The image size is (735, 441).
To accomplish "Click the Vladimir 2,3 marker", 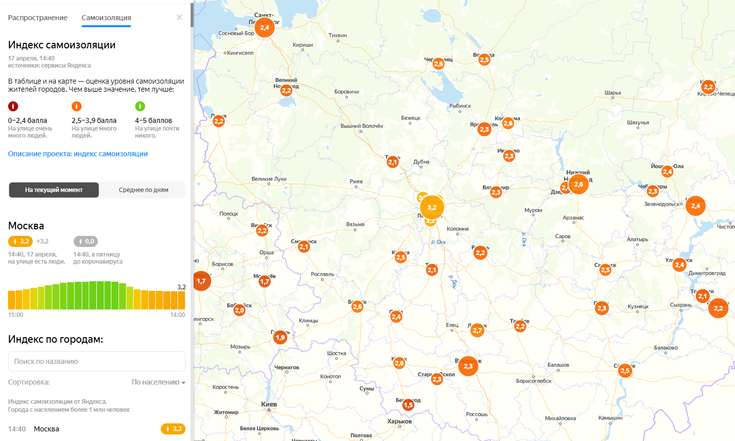I will (x=496, y=192).
